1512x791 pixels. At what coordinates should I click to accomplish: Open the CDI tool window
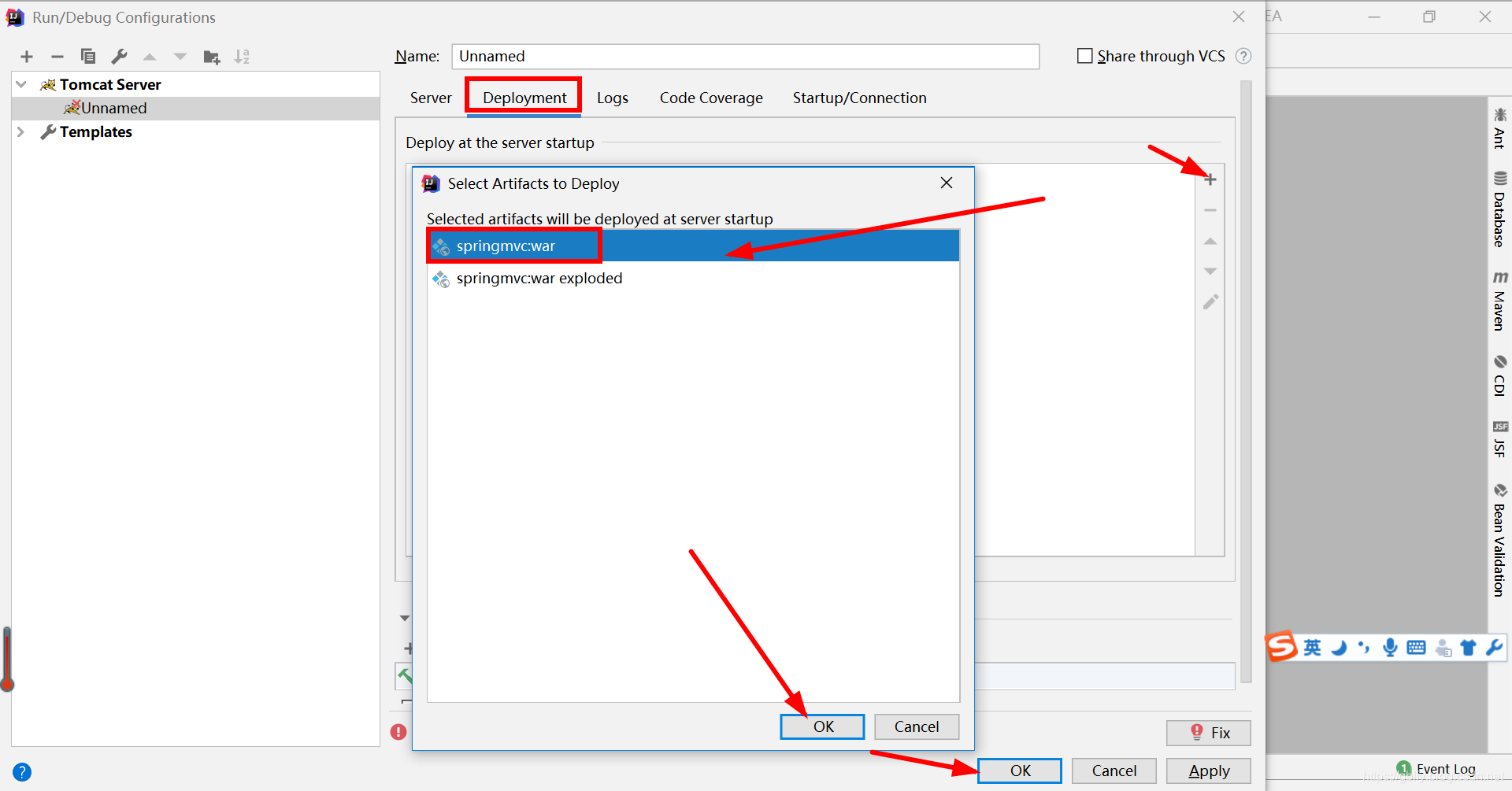1499,376
